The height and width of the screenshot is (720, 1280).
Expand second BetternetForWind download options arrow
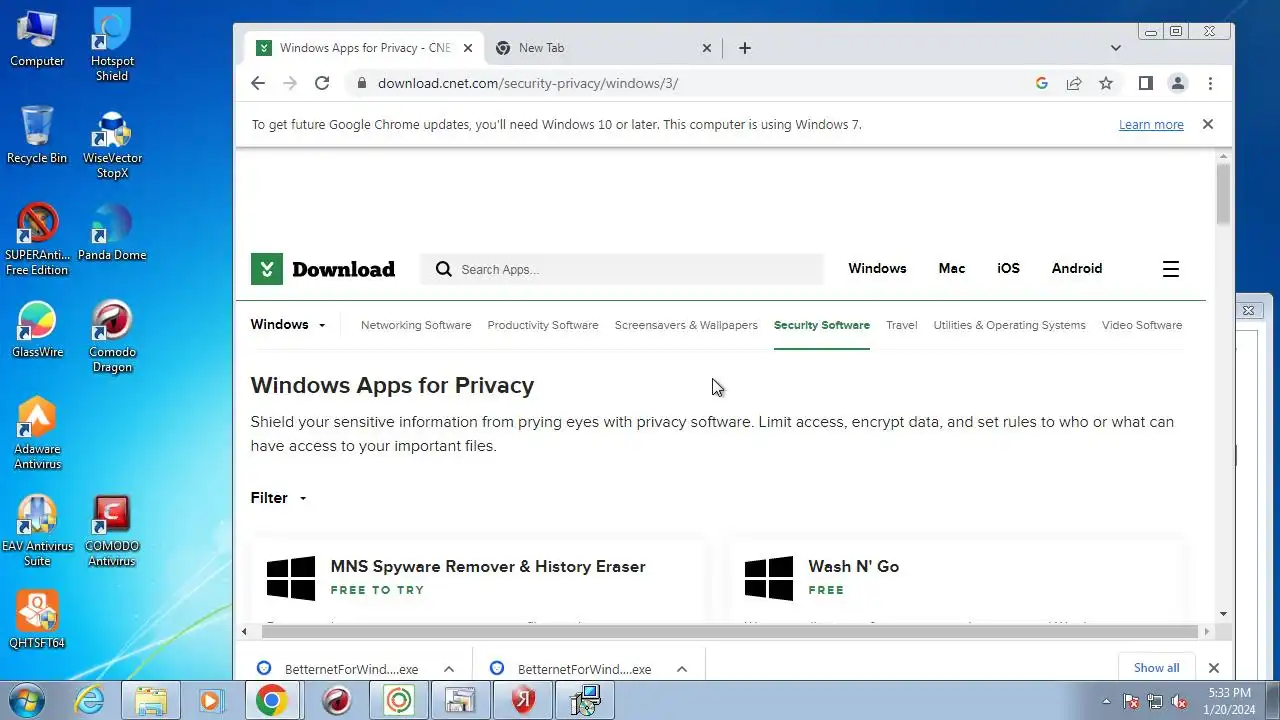682,669
